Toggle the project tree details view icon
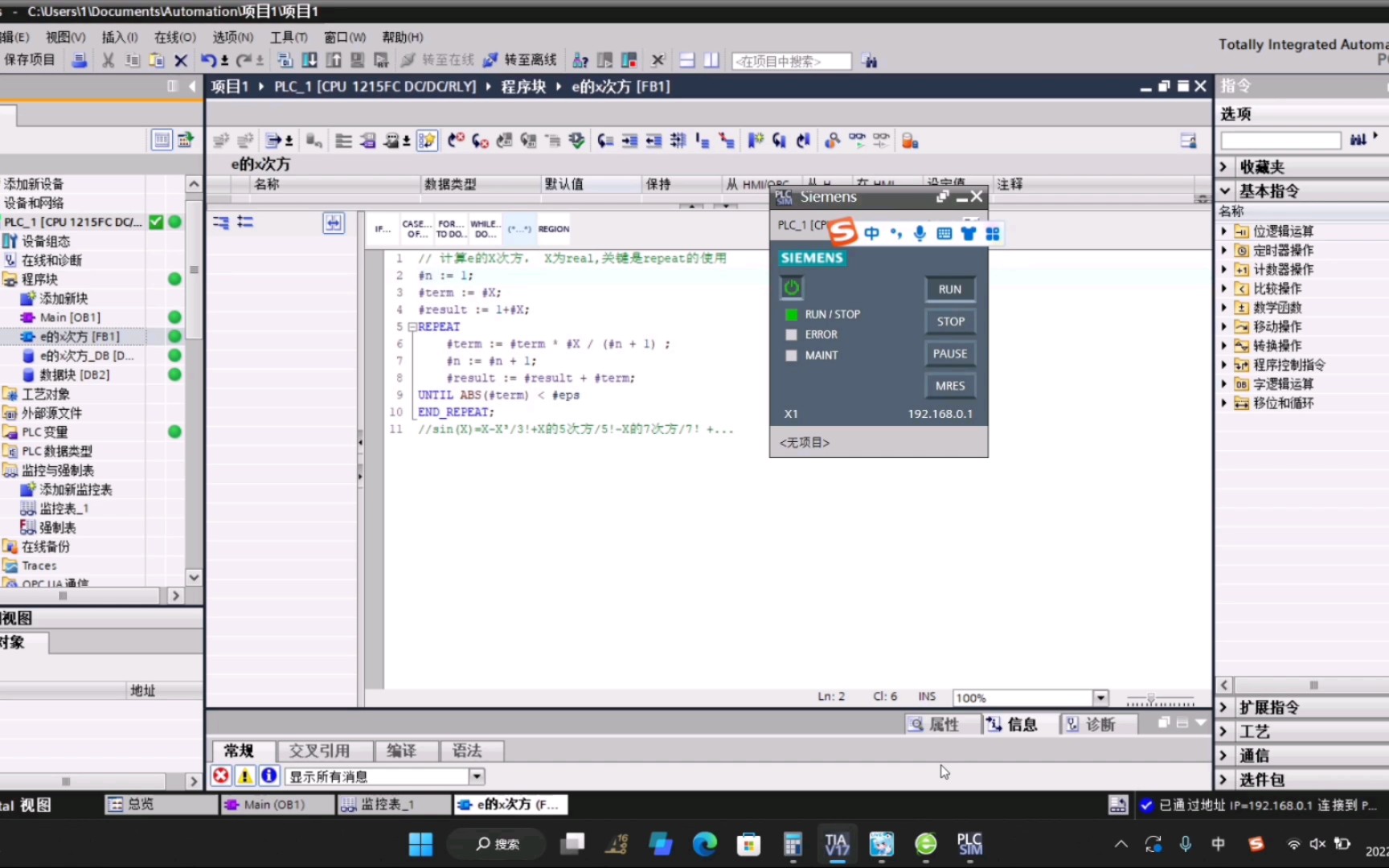The width and height of the screenshot is (1389, 868). pos(162,140)
